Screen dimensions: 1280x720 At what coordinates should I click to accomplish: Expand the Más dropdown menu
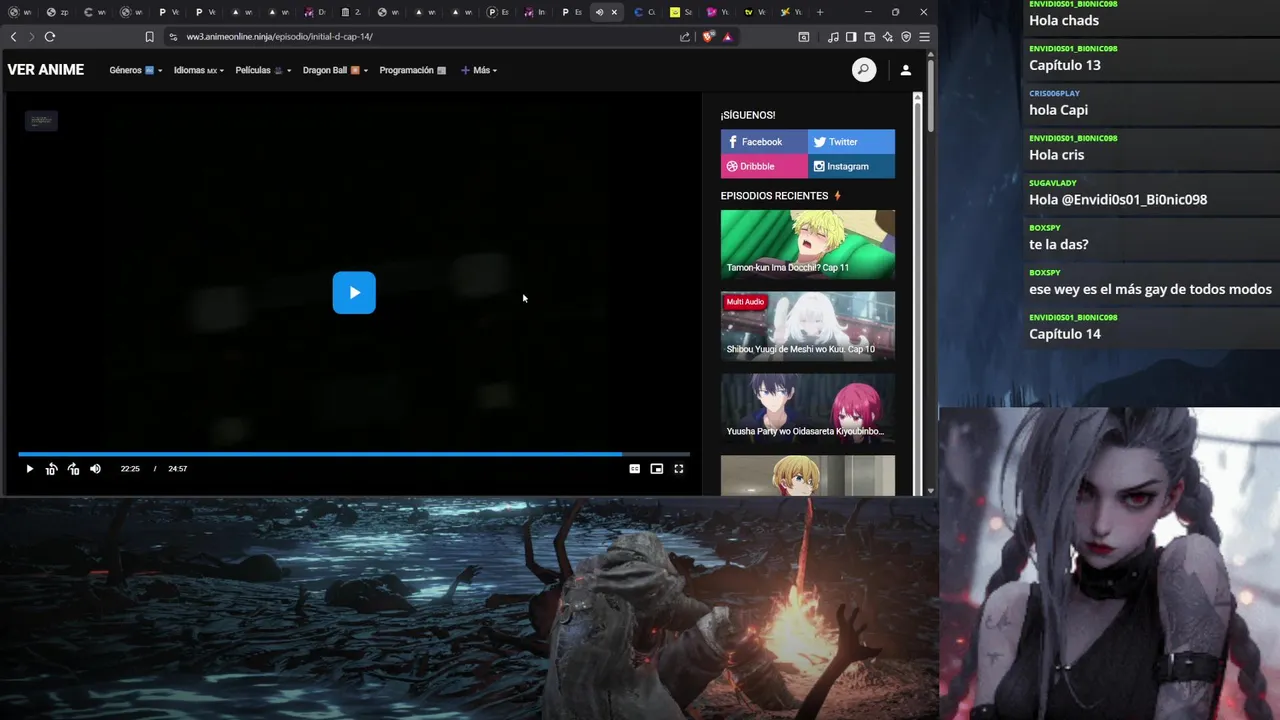479,70
